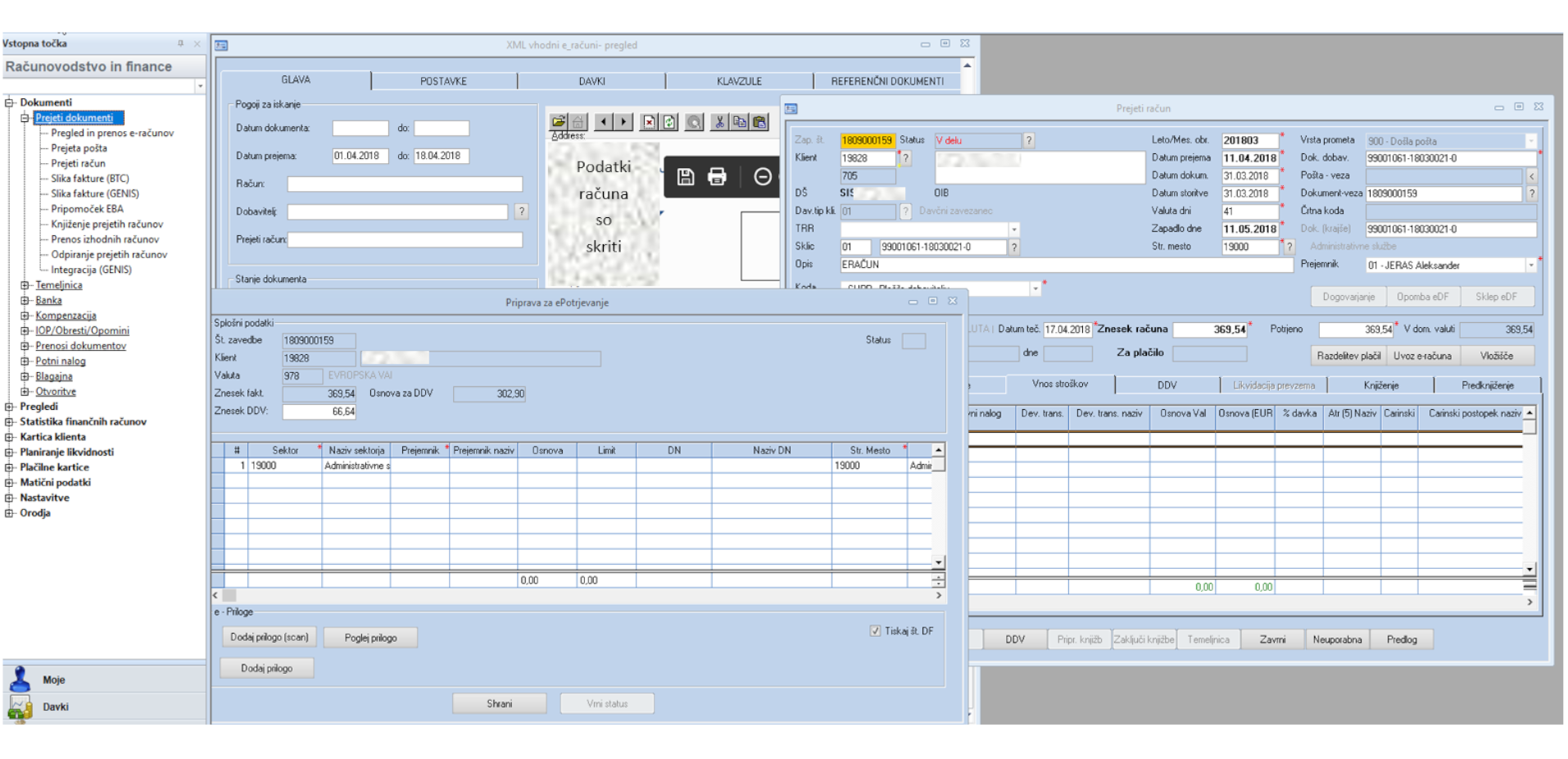Viewport: 1568px width, 759px height.
Task: Expand the Temeljnica tree node
Action: (25, 285)
